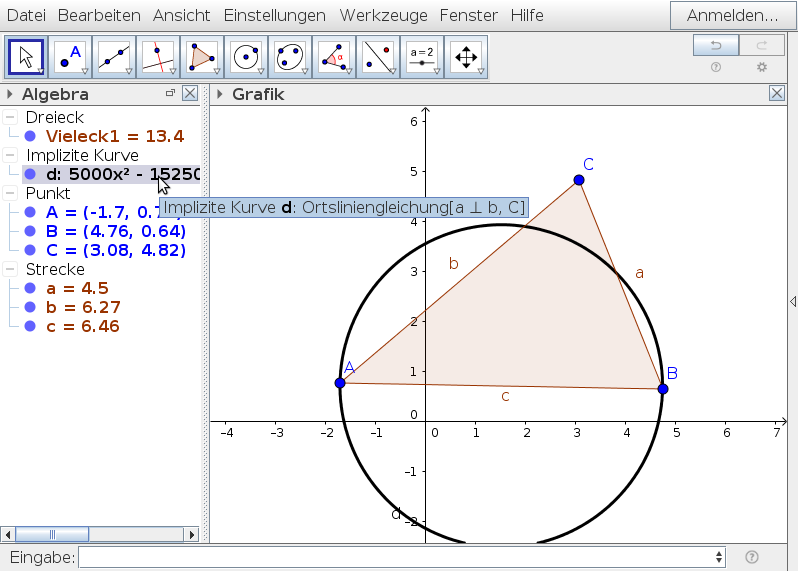Select point A in the graphics view

340,383
